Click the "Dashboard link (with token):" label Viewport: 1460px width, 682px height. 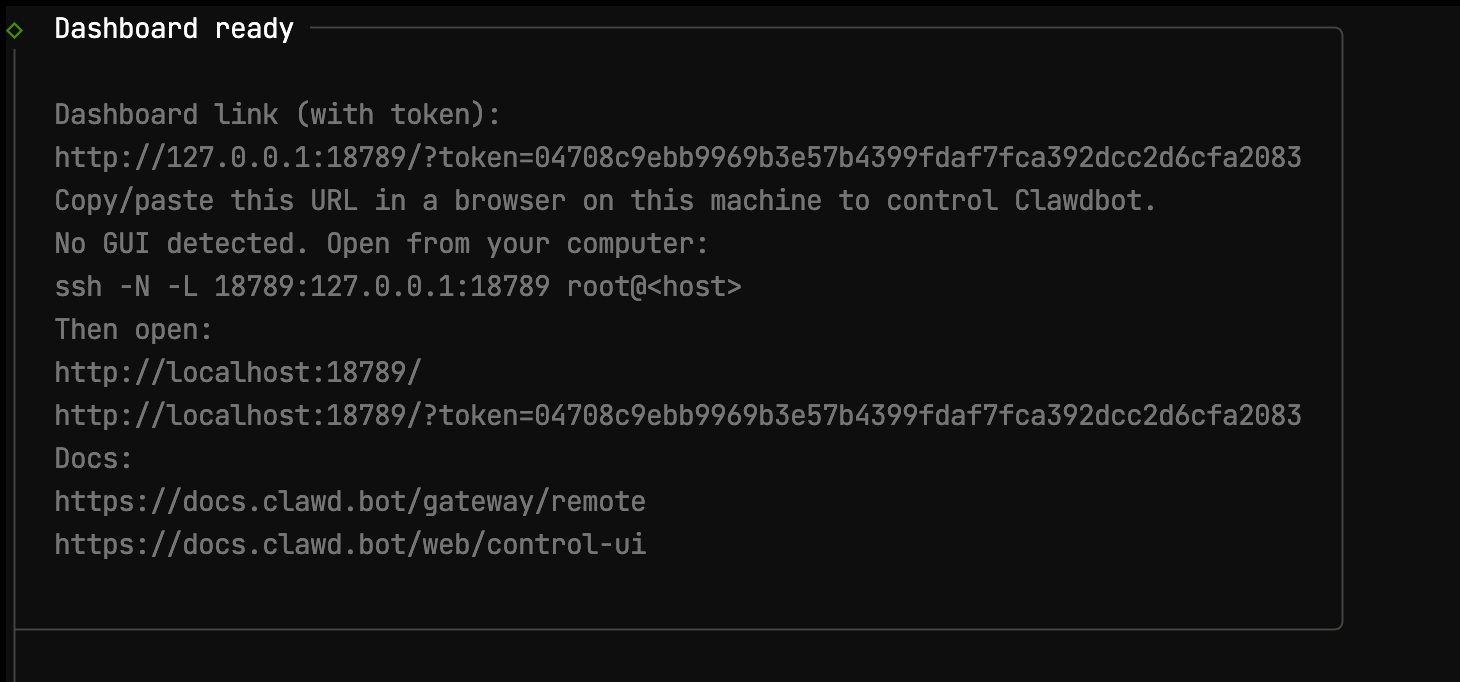tap(277, 115)
